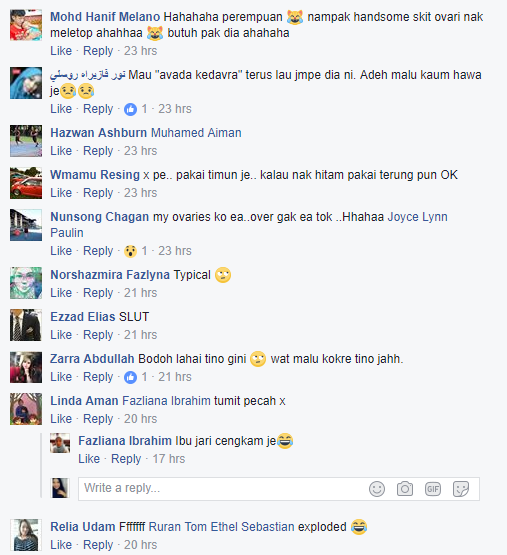
Task: Open tagged Muhamed Aiman profile link
Action: click(196, 133)
